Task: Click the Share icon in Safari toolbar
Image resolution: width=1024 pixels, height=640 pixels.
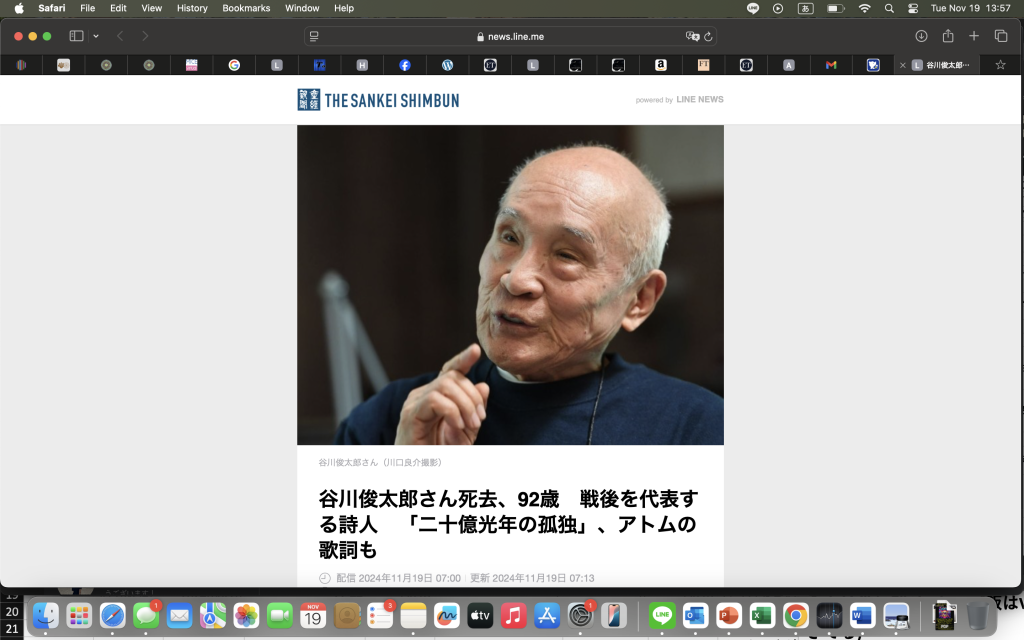Action: 947,36
